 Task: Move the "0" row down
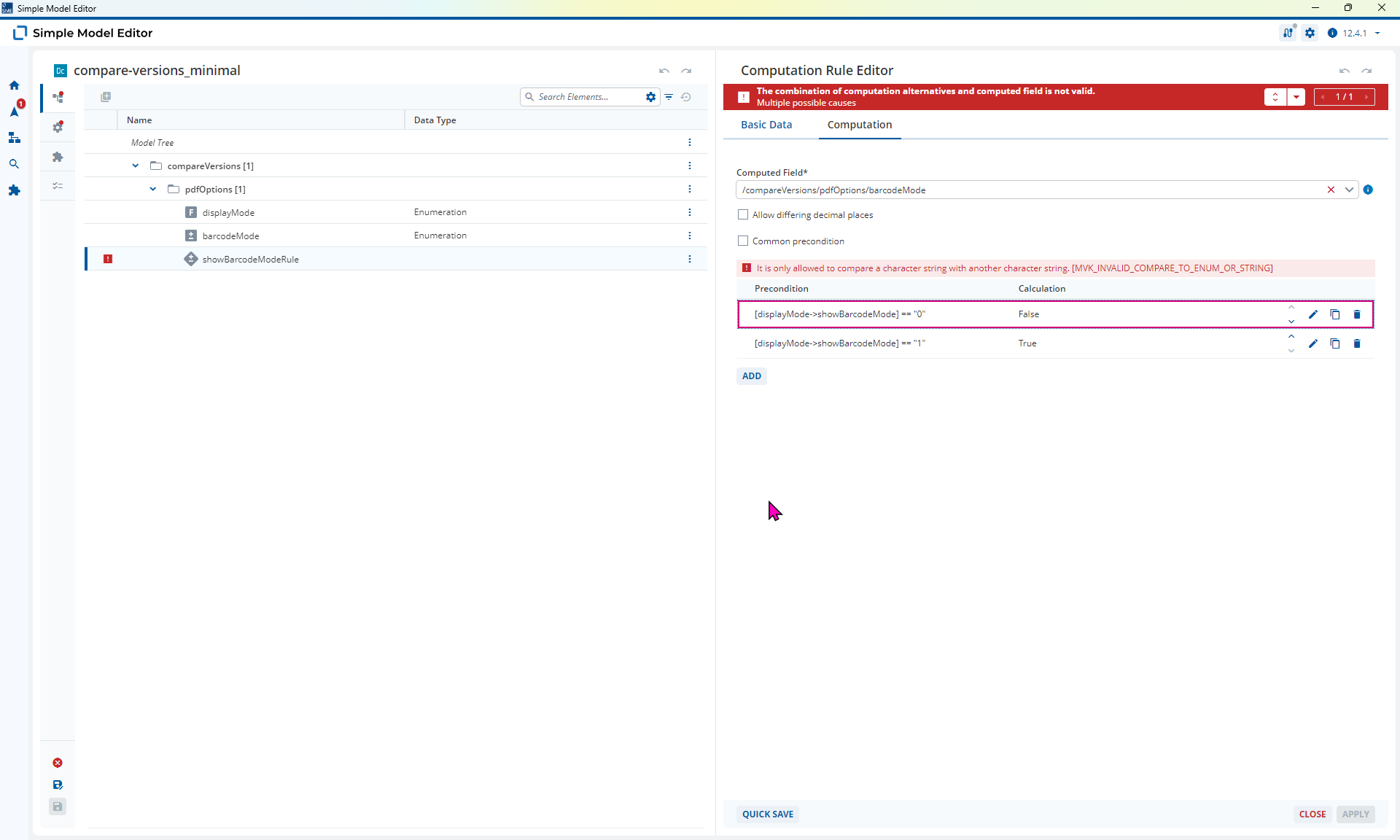[1291, 322]
